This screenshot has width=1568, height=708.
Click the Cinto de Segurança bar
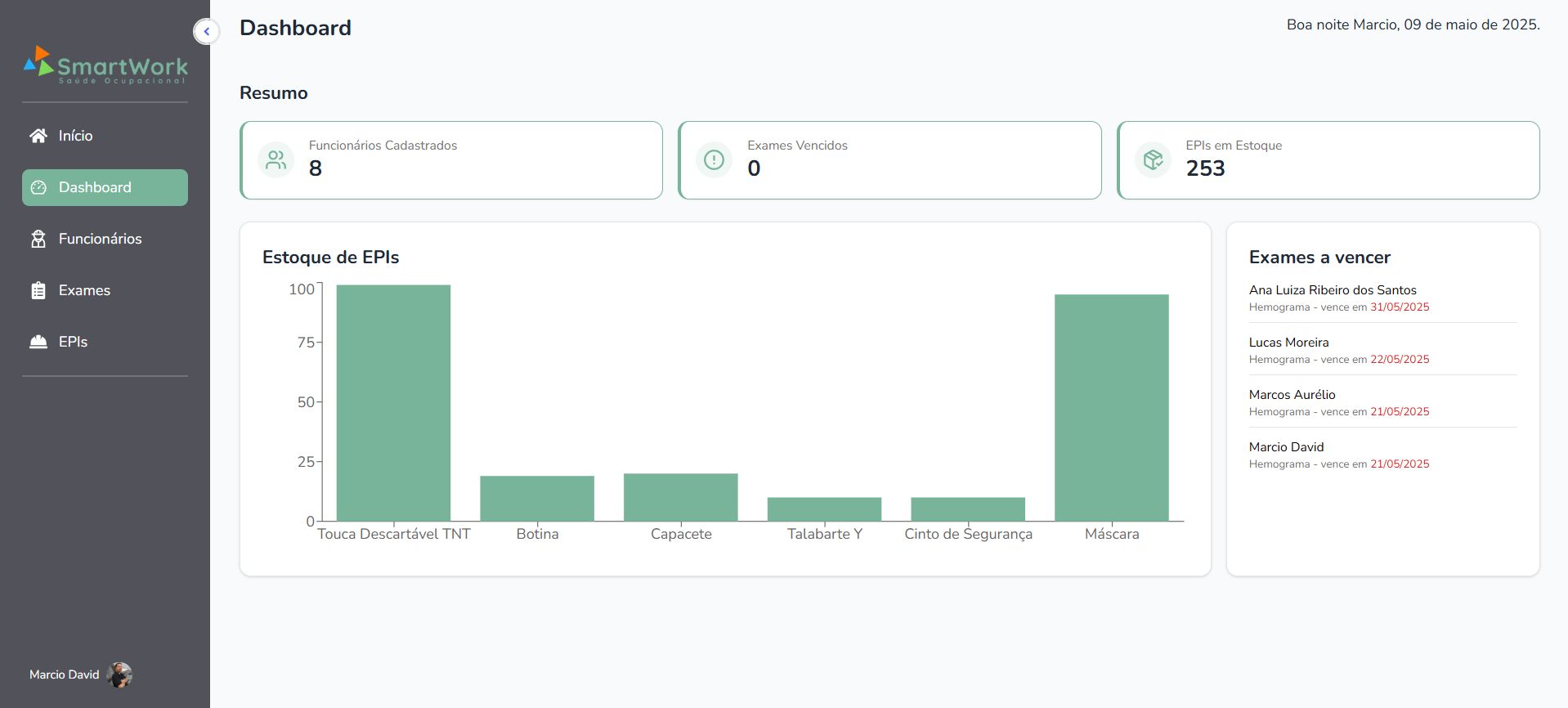968,509
